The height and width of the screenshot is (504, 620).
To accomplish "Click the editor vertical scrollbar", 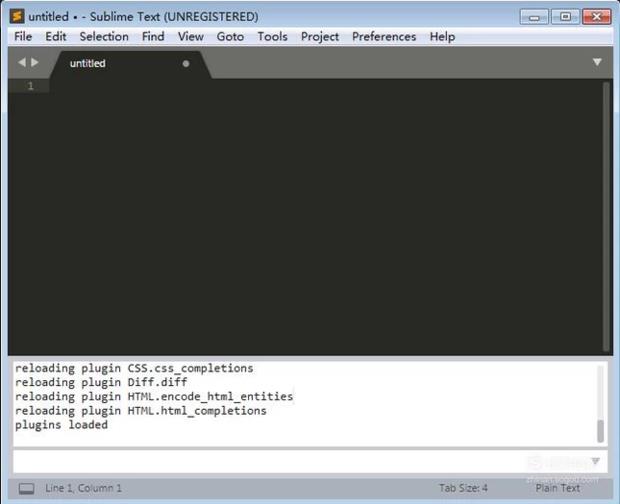I will tap(607, 217).
